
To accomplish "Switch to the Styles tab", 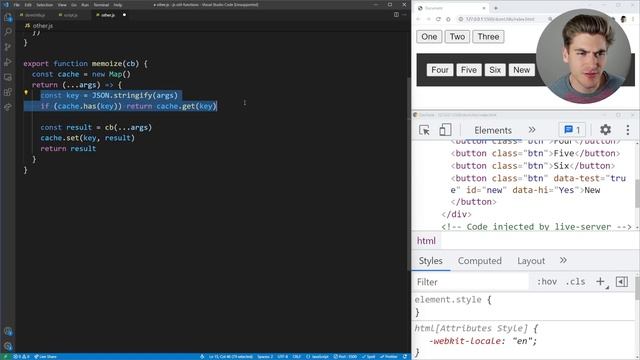I will click(431, 261).
